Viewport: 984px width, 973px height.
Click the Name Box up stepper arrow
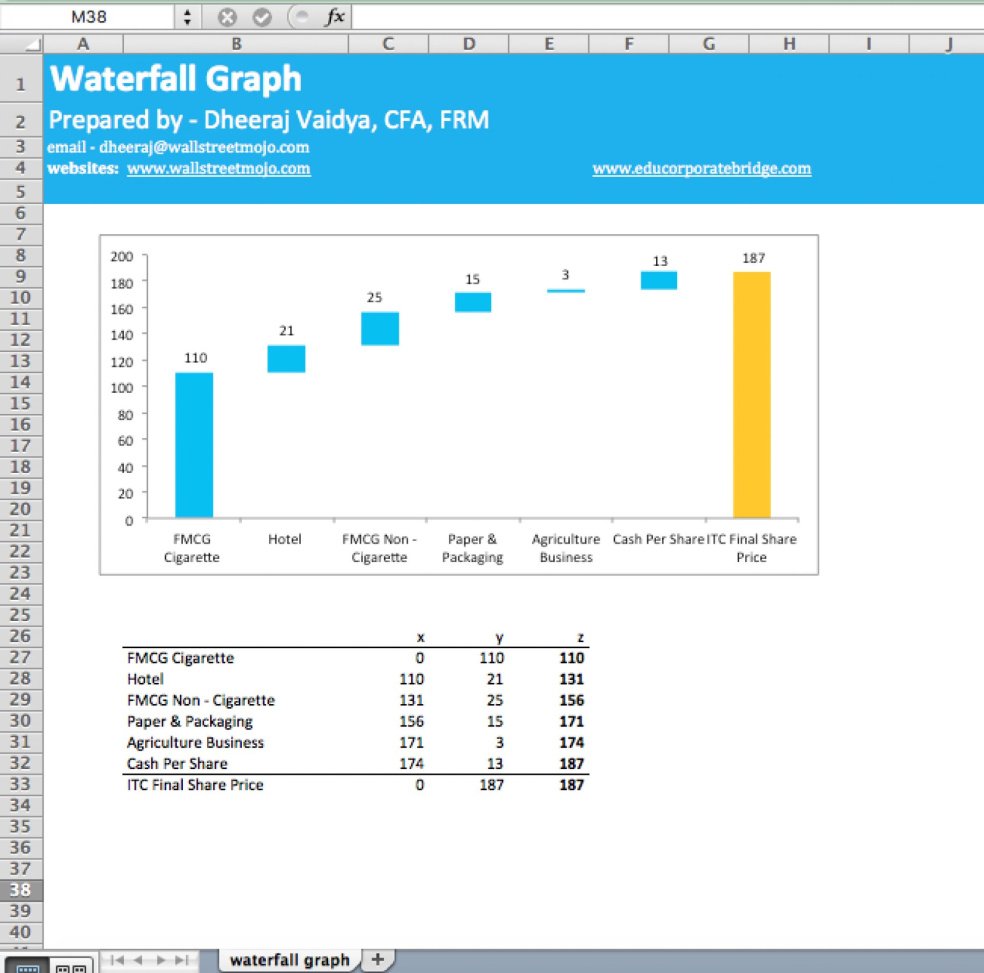click(187, 11)
